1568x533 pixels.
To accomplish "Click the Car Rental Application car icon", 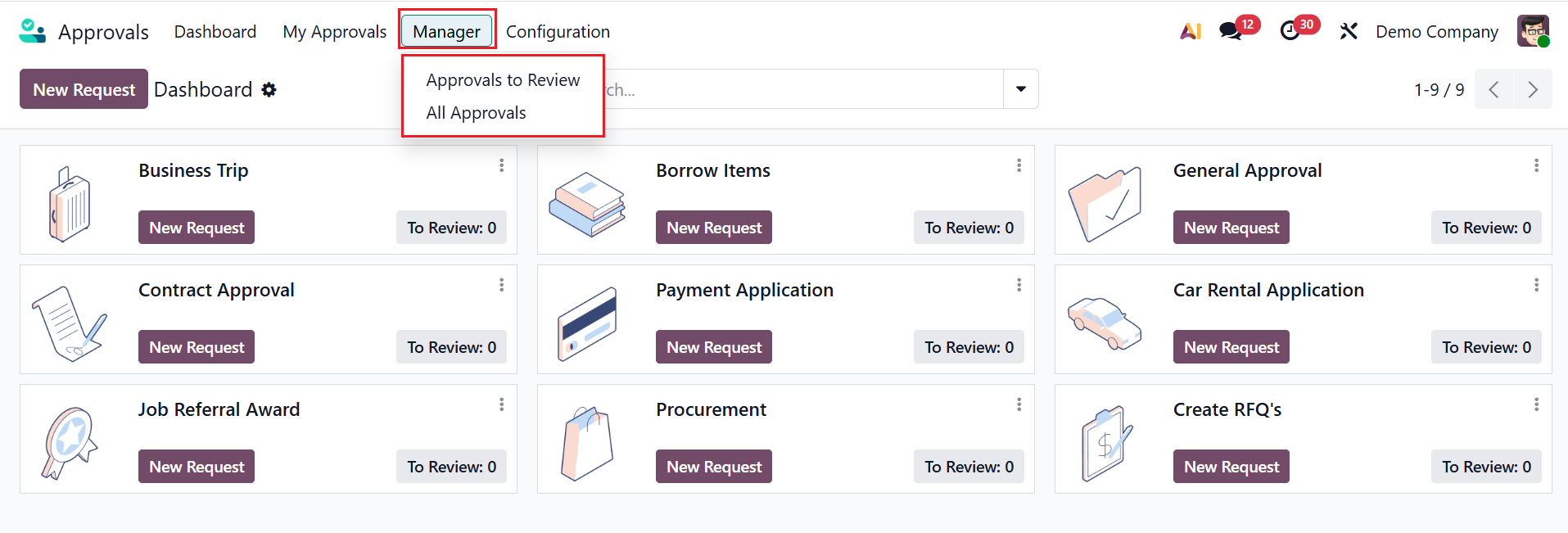I will (1105, 322).
